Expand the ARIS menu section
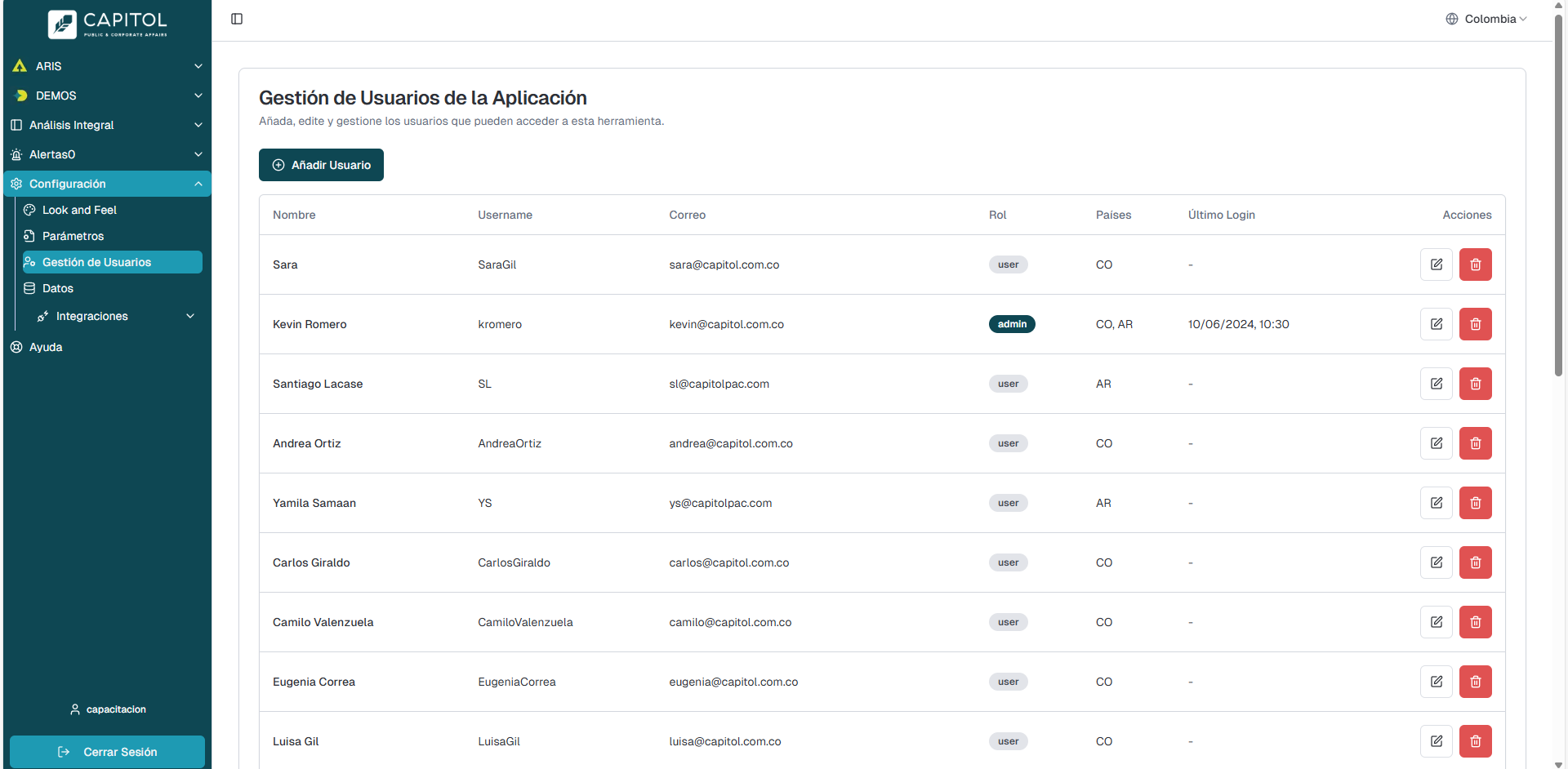Viewport: 1568px width, 769px height. click(x=106, y=66)
